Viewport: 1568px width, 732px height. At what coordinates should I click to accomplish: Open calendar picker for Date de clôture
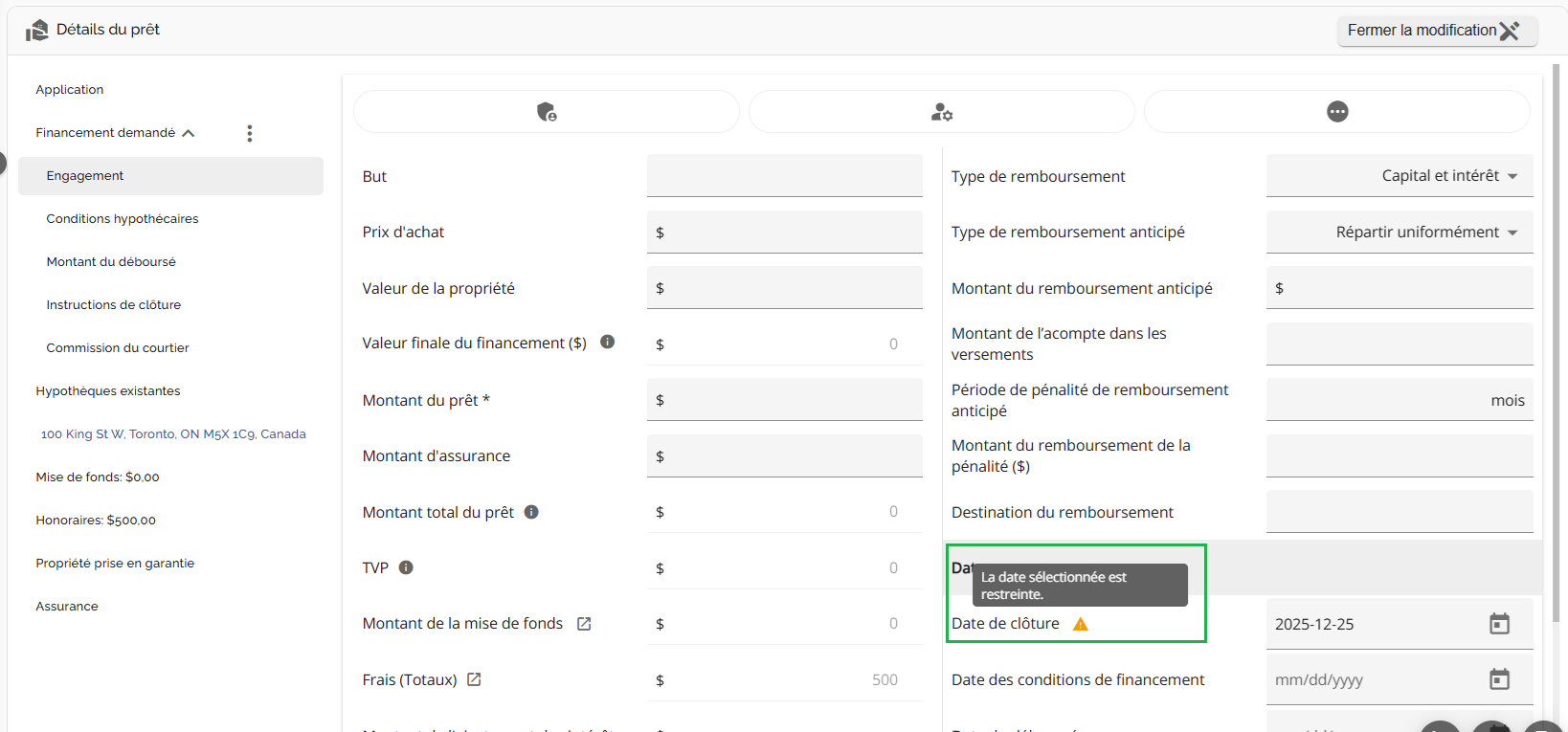[1499, 624]
